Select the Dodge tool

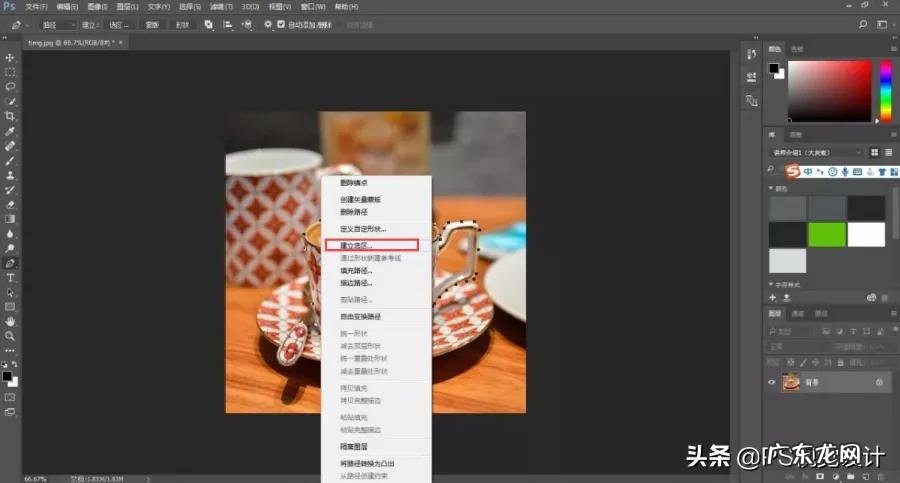(10, 249)
